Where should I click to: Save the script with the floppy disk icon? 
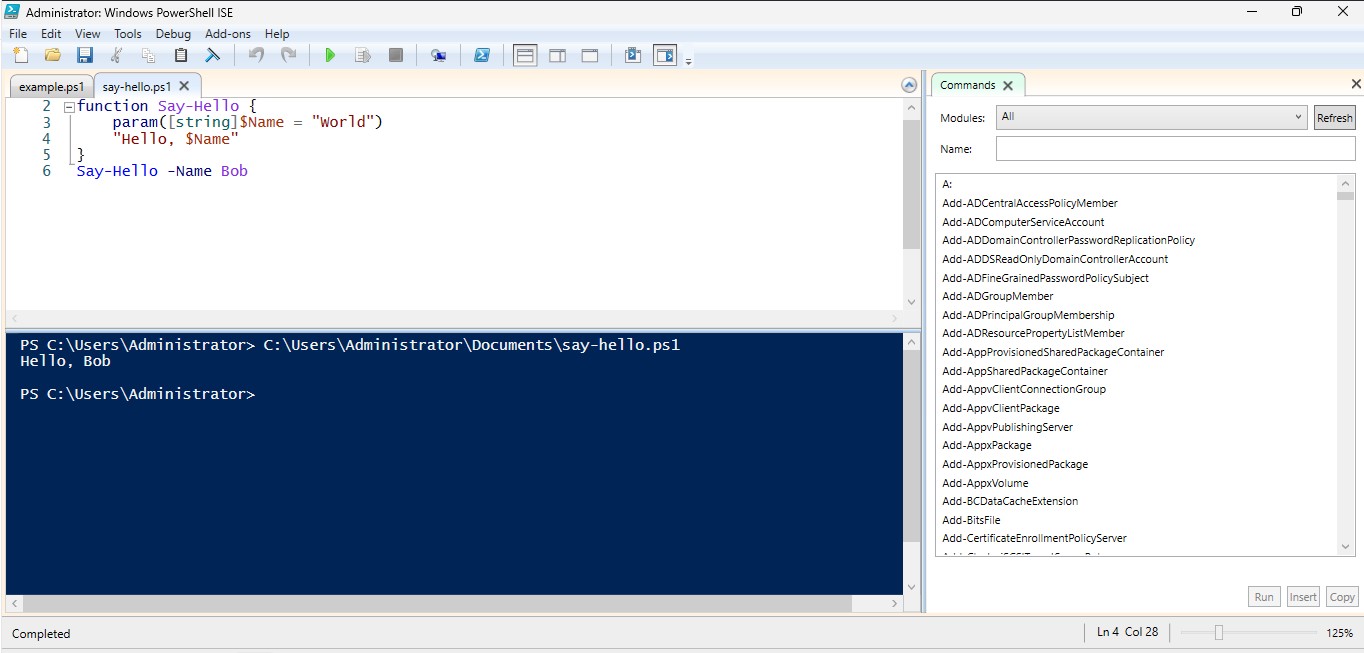pos(85,55)
